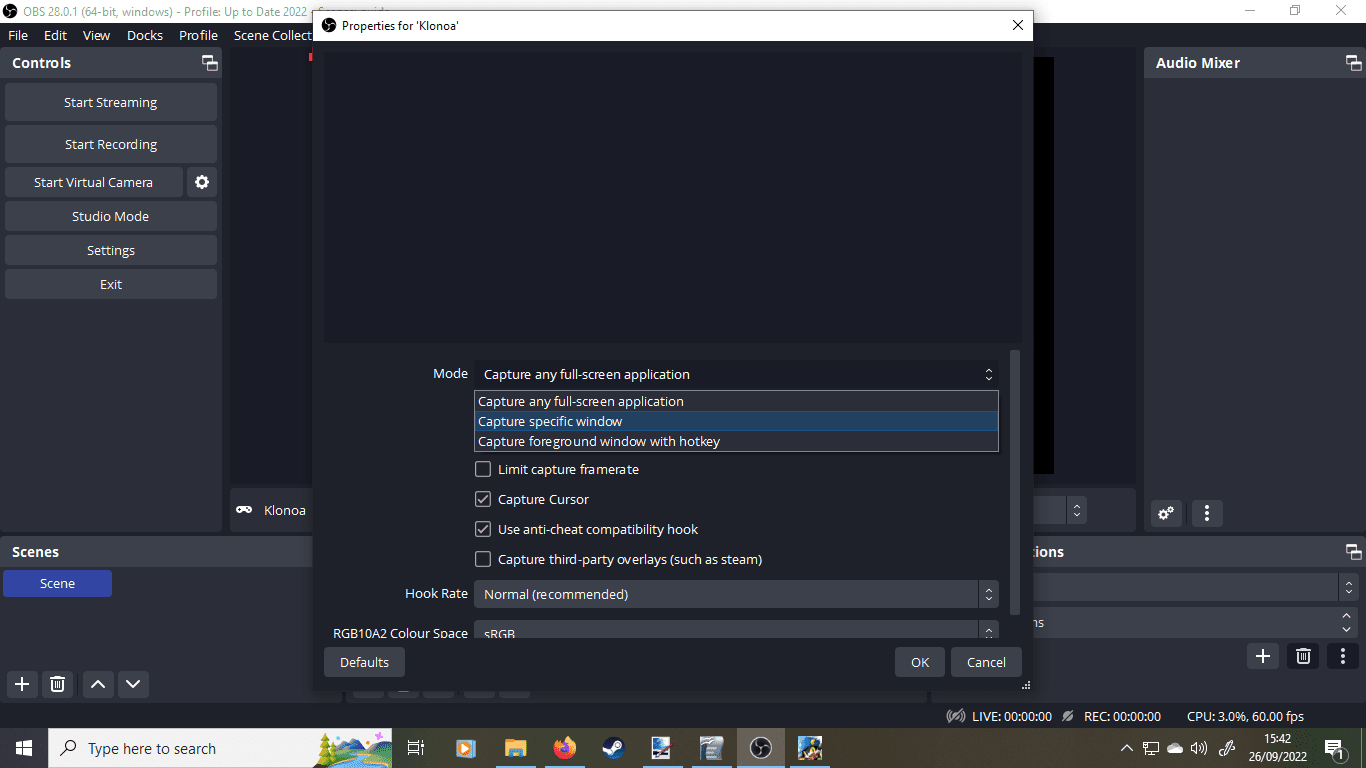Open the Profile menu
Viewport: 1366px width, 768px height.
(198, 35)
